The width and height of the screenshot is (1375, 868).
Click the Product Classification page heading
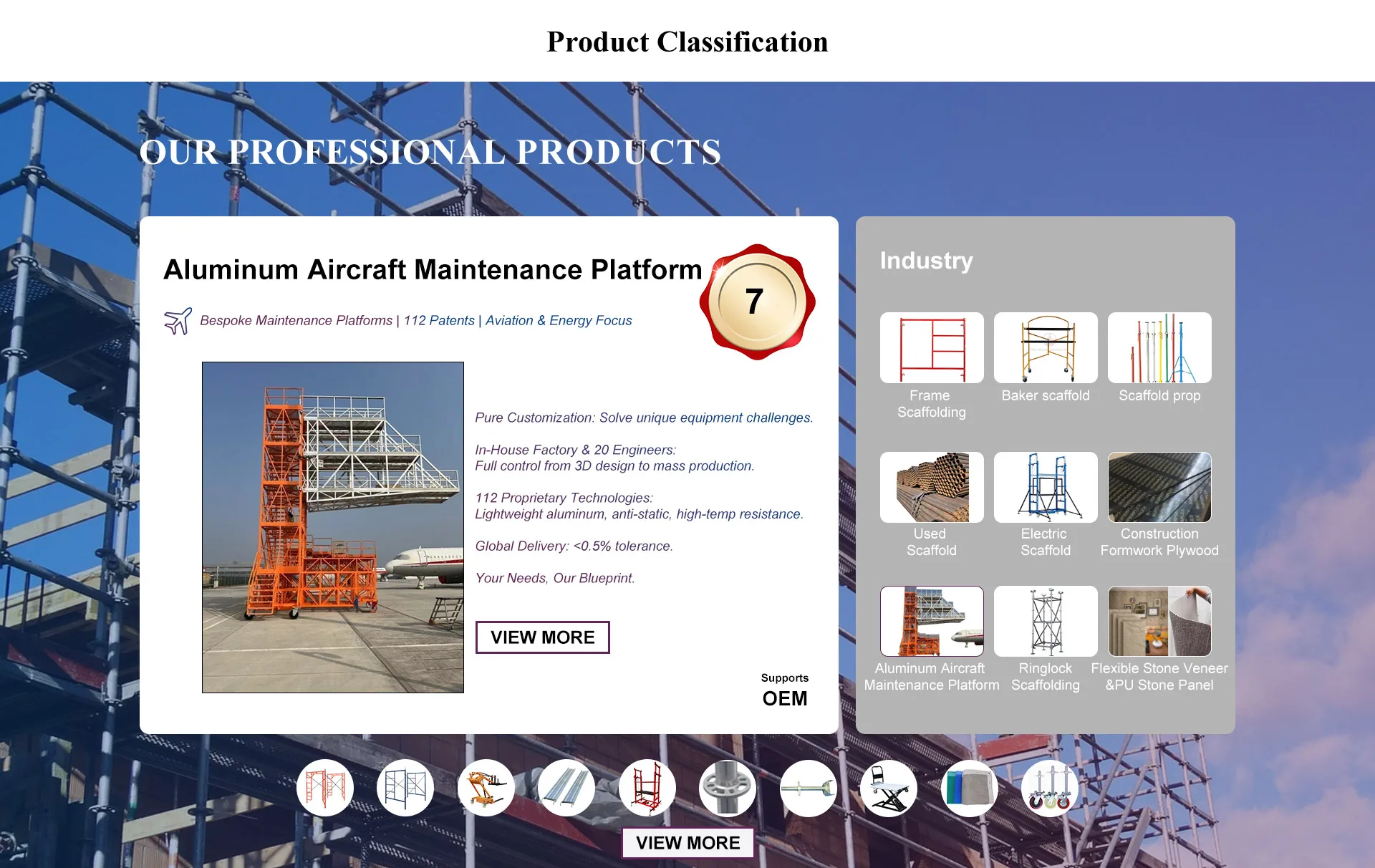point(687,42)
